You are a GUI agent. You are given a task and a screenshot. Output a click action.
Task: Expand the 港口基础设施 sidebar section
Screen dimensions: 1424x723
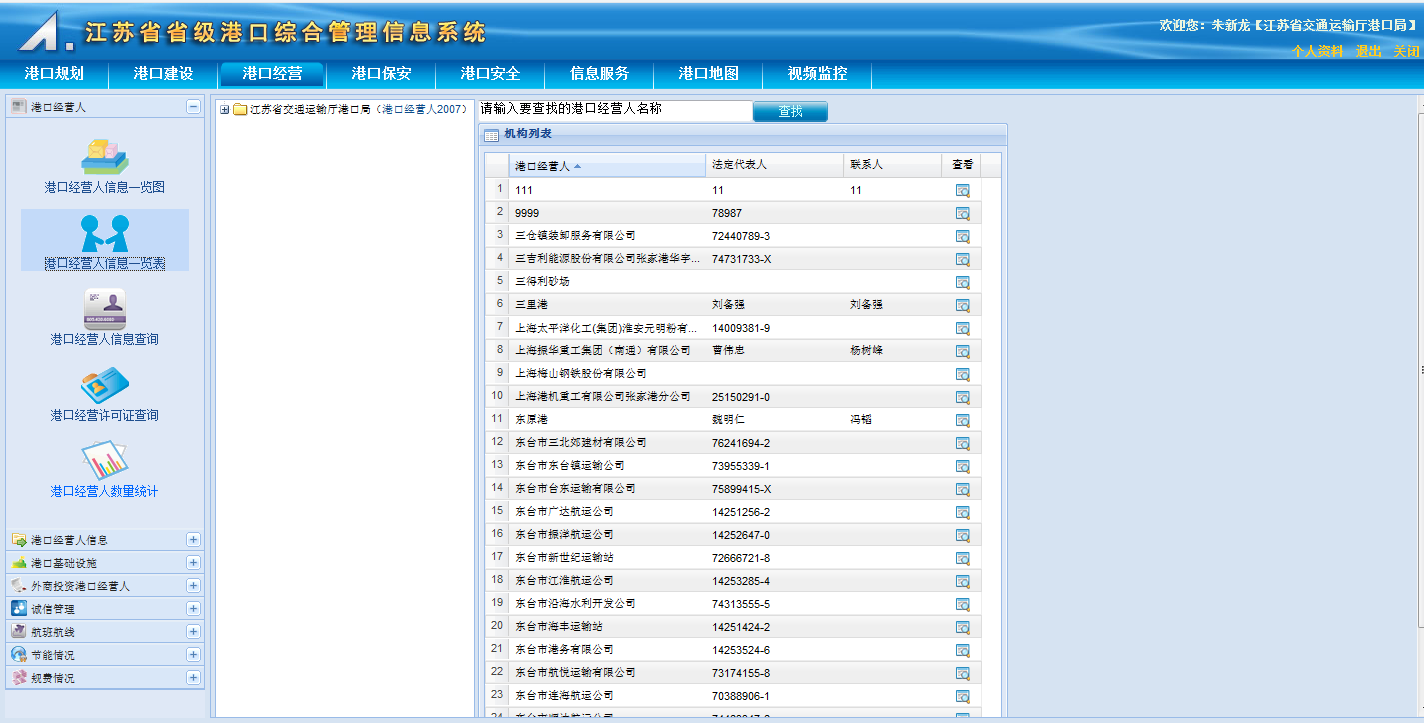193,563
